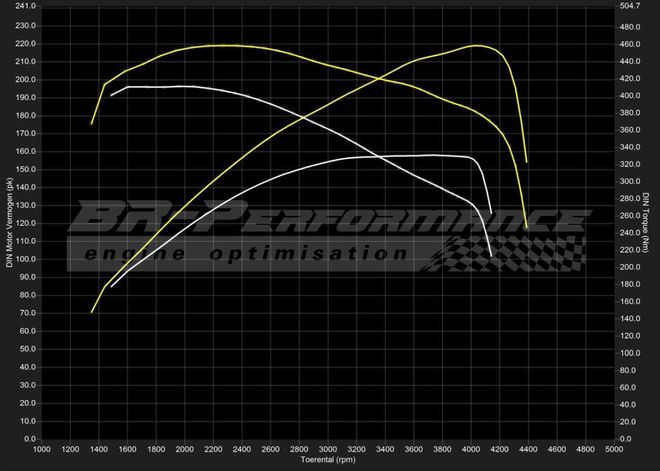Select the 'Toerental (rpm)' x-axis title

[x=329, y=462]
